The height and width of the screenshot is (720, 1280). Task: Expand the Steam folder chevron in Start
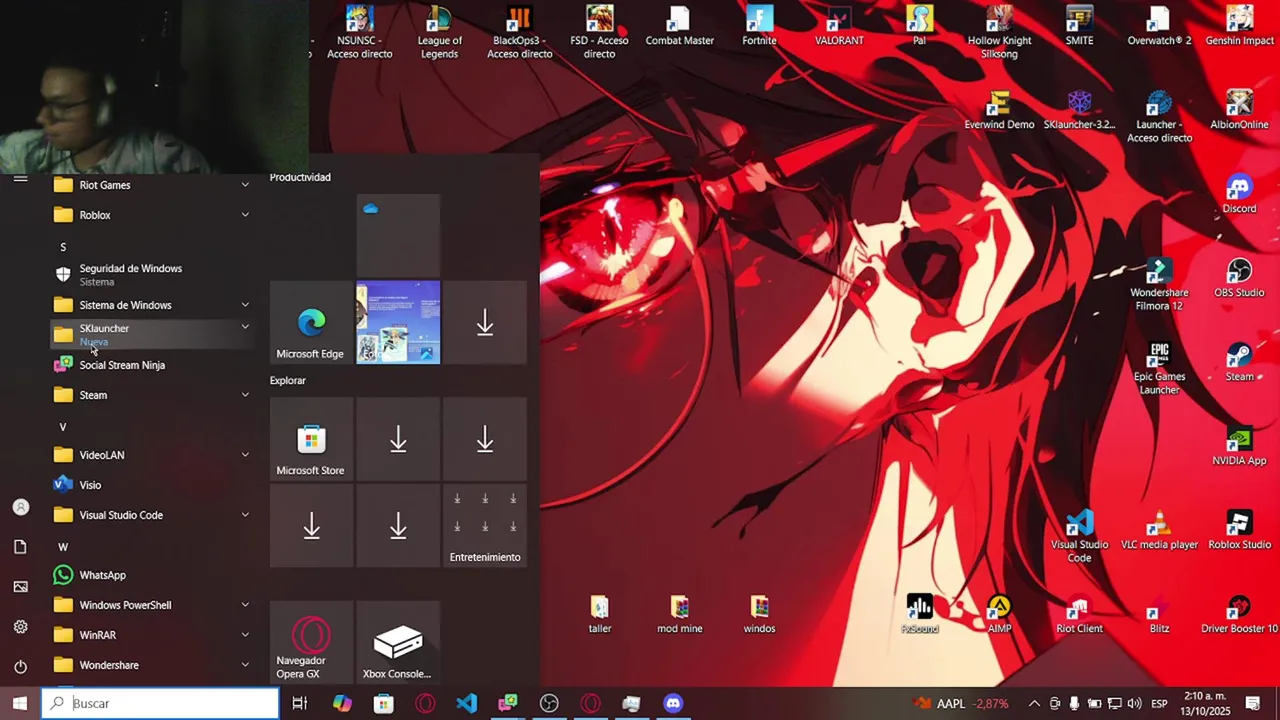245,395
